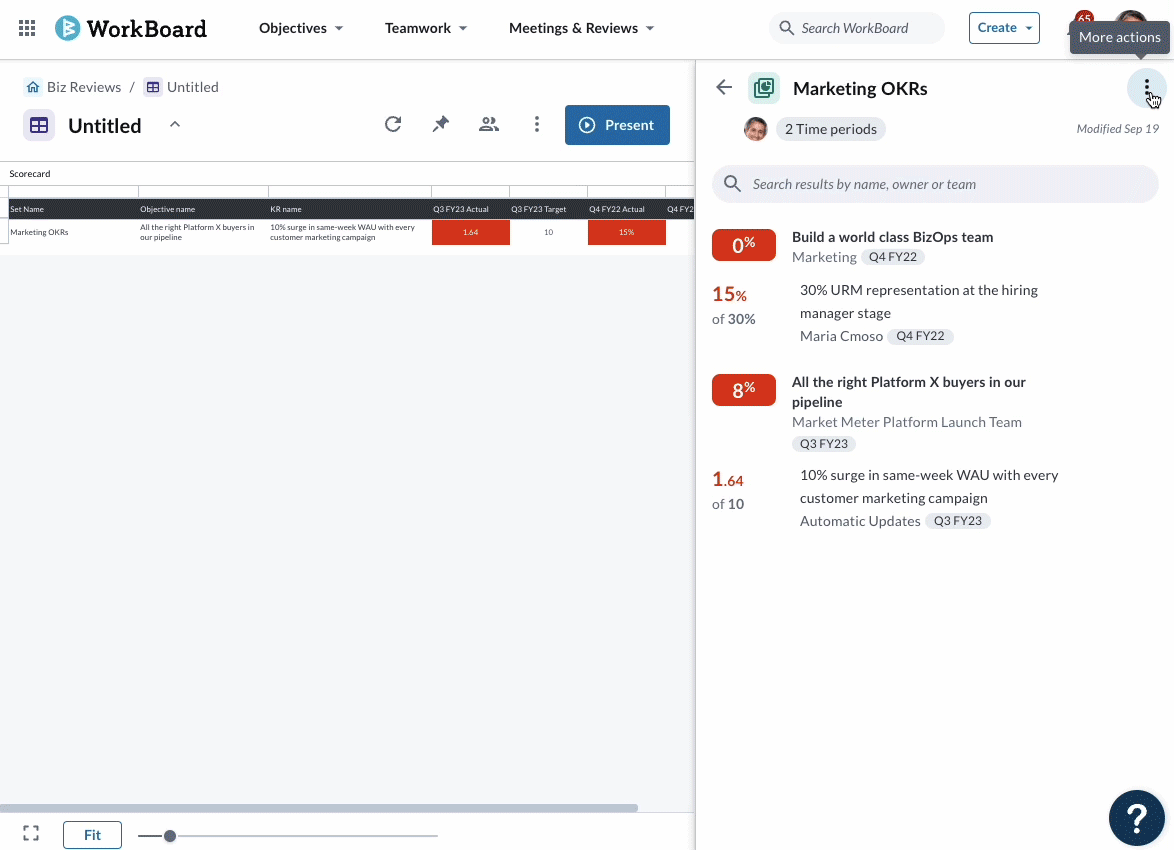Open the help question mark button

coord(1137,819)
